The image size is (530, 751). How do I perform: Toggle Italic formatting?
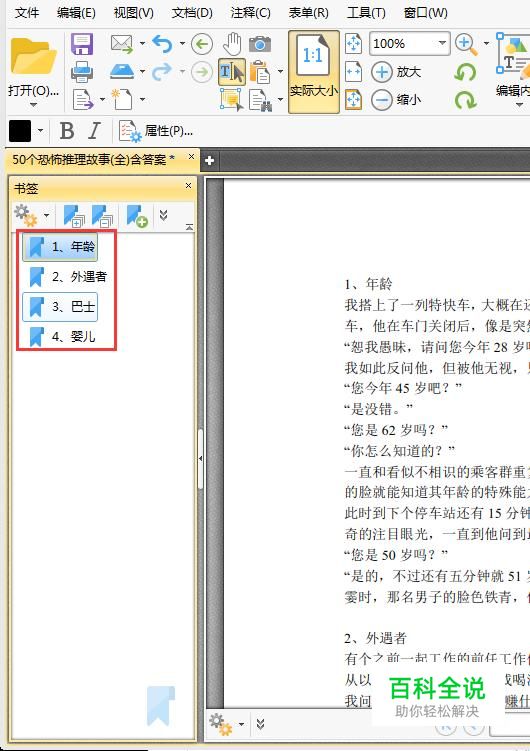tap(95, 130)
